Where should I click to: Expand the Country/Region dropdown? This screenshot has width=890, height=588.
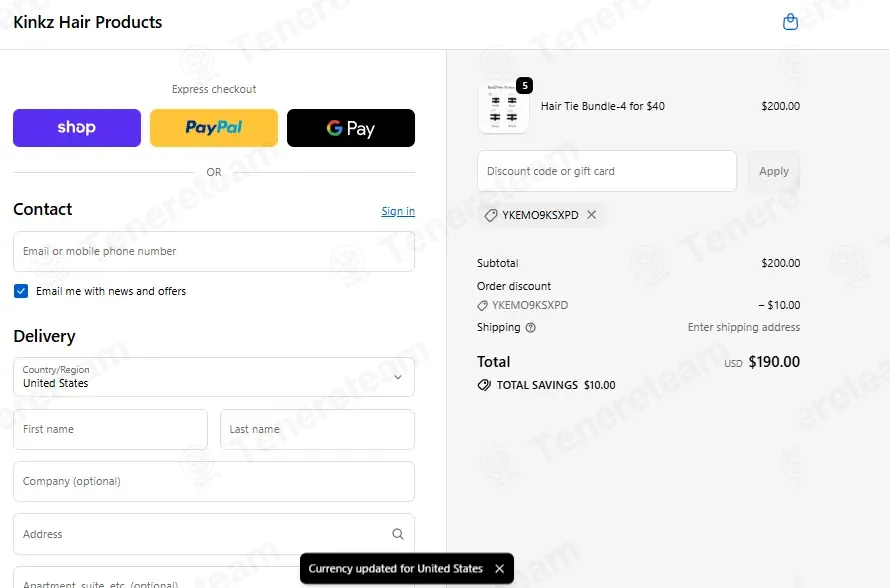(214, 377)
